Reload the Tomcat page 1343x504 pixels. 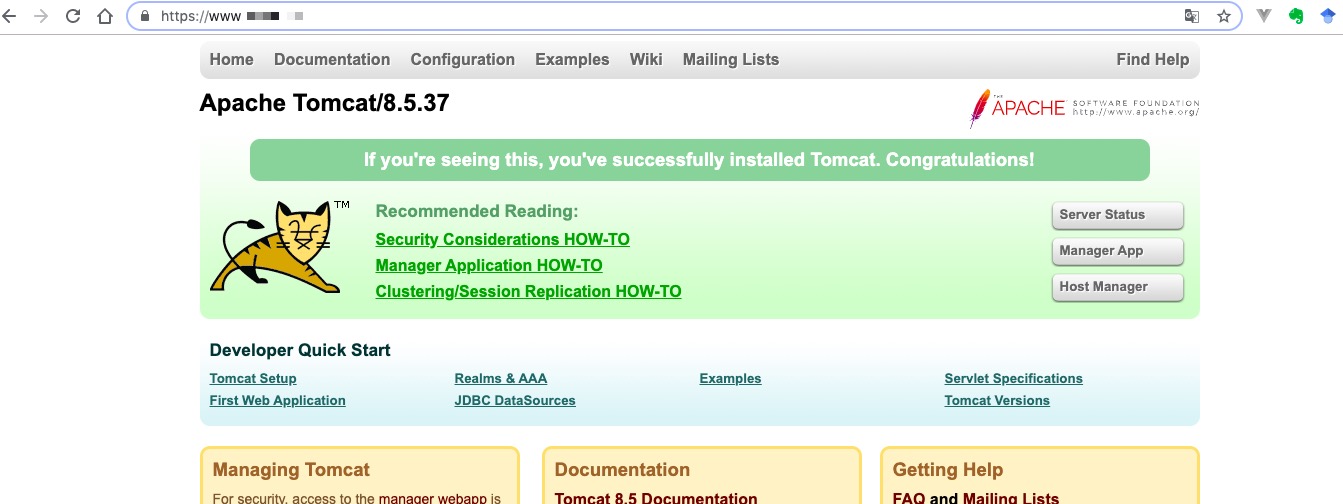coord(73,16)
